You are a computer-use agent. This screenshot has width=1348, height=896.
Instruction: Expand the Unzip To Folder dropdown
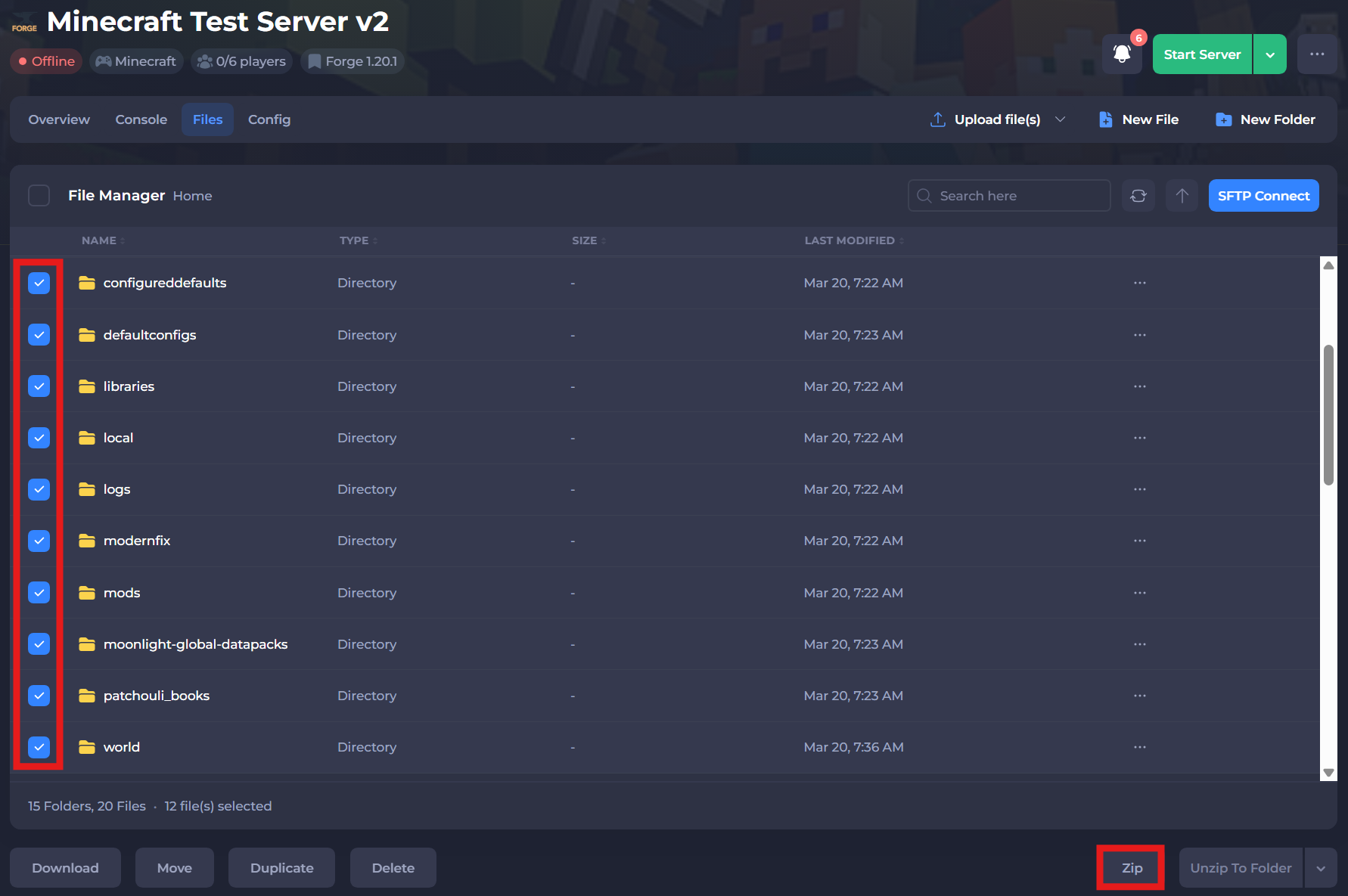click(1322, 867)
